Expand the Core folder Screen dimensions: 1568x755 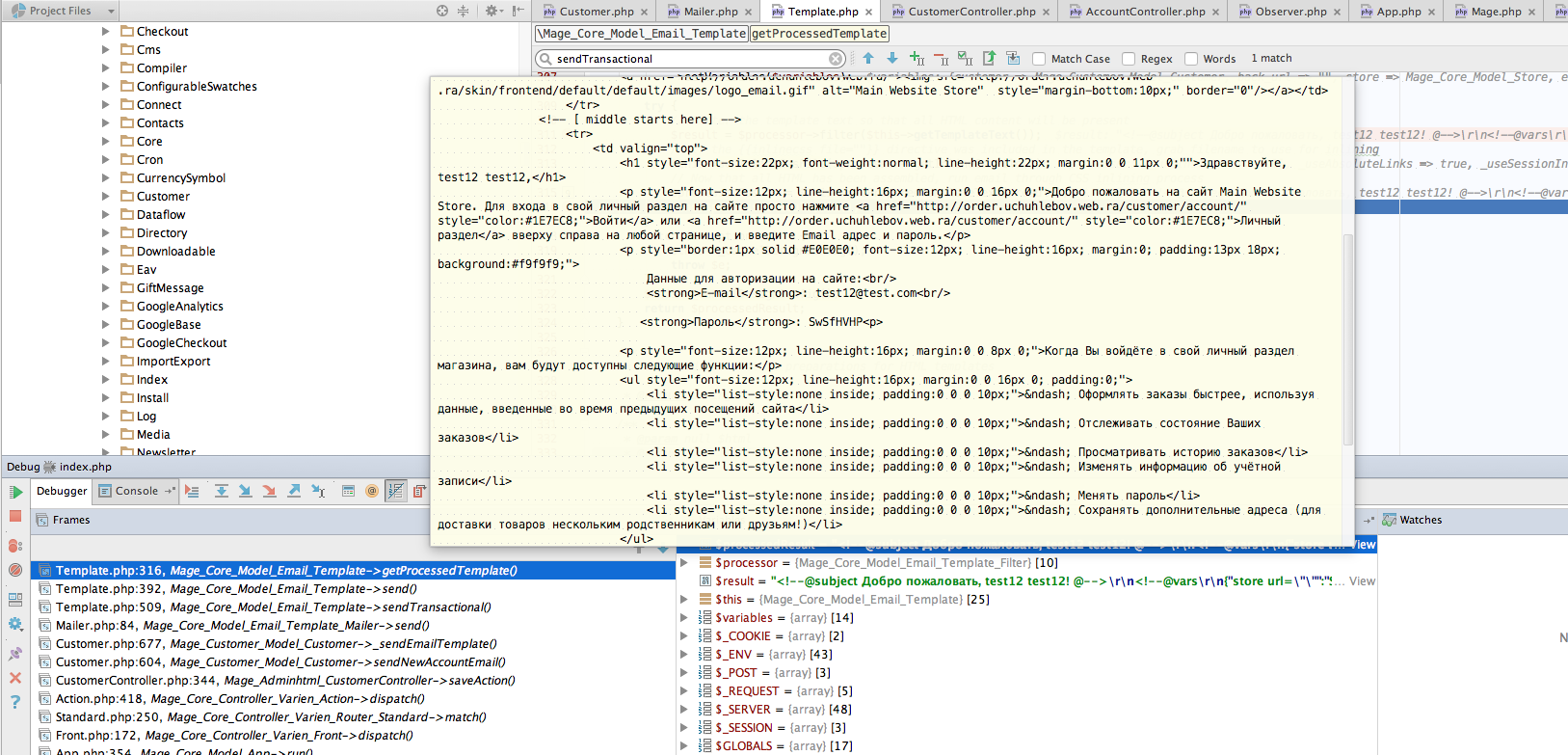(x=106, y=142)
